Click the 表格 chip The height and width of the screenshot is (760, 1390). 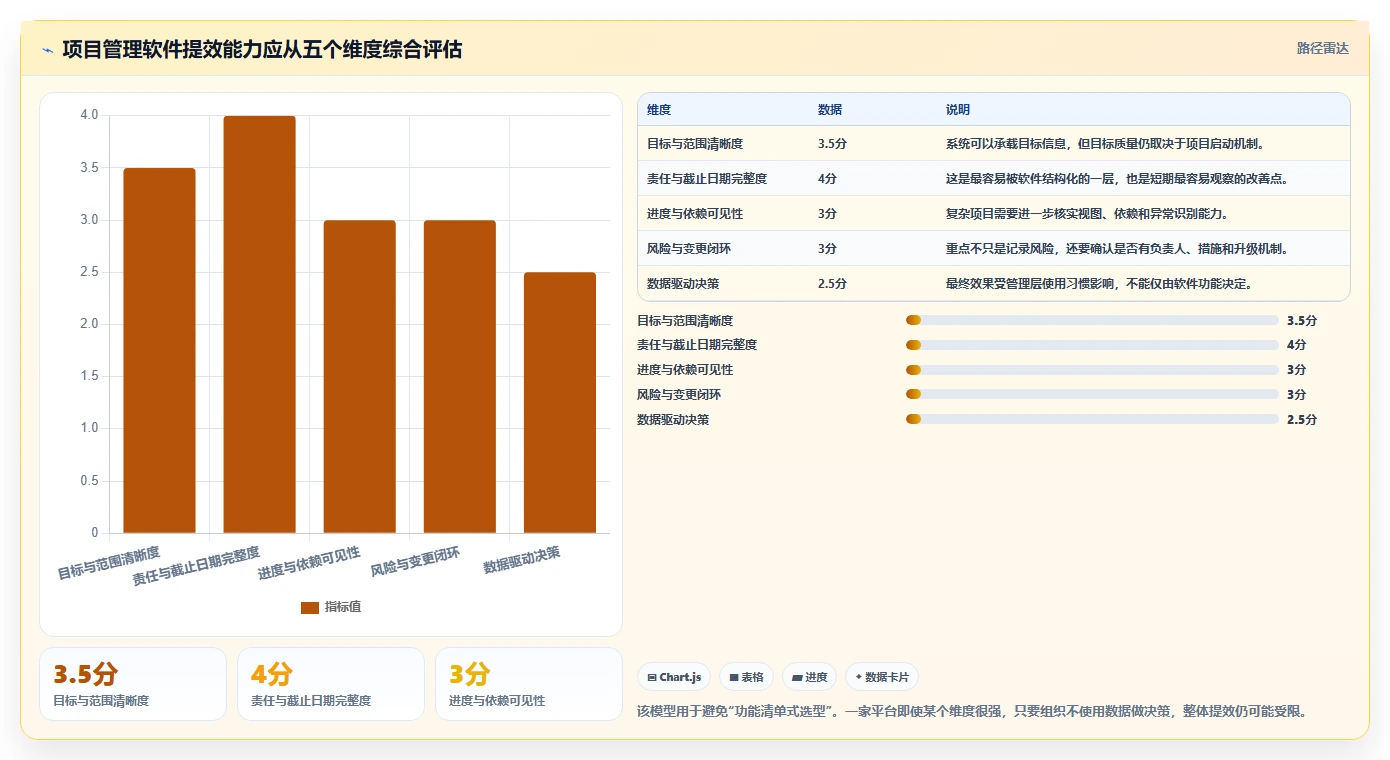(x=746, y=677)
